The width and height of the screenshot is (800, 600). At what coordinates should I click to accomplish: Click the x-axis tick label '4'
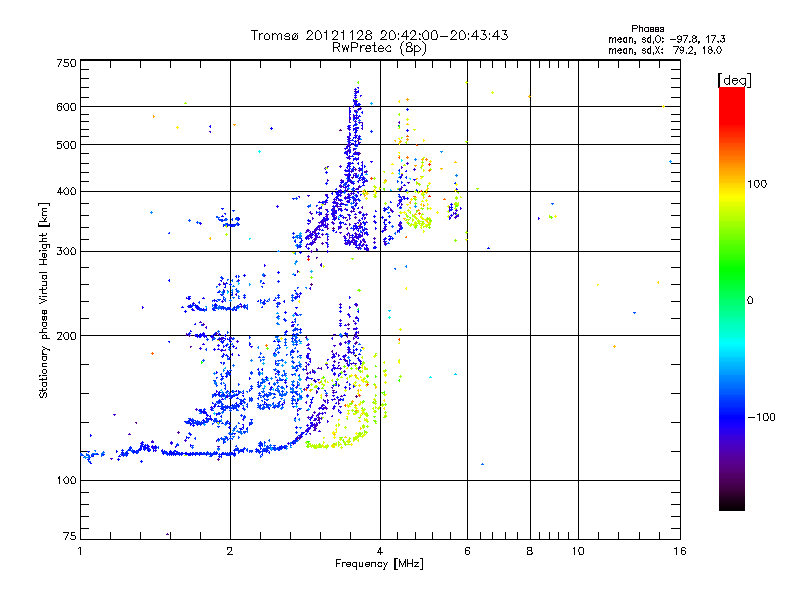coord(380,551)
